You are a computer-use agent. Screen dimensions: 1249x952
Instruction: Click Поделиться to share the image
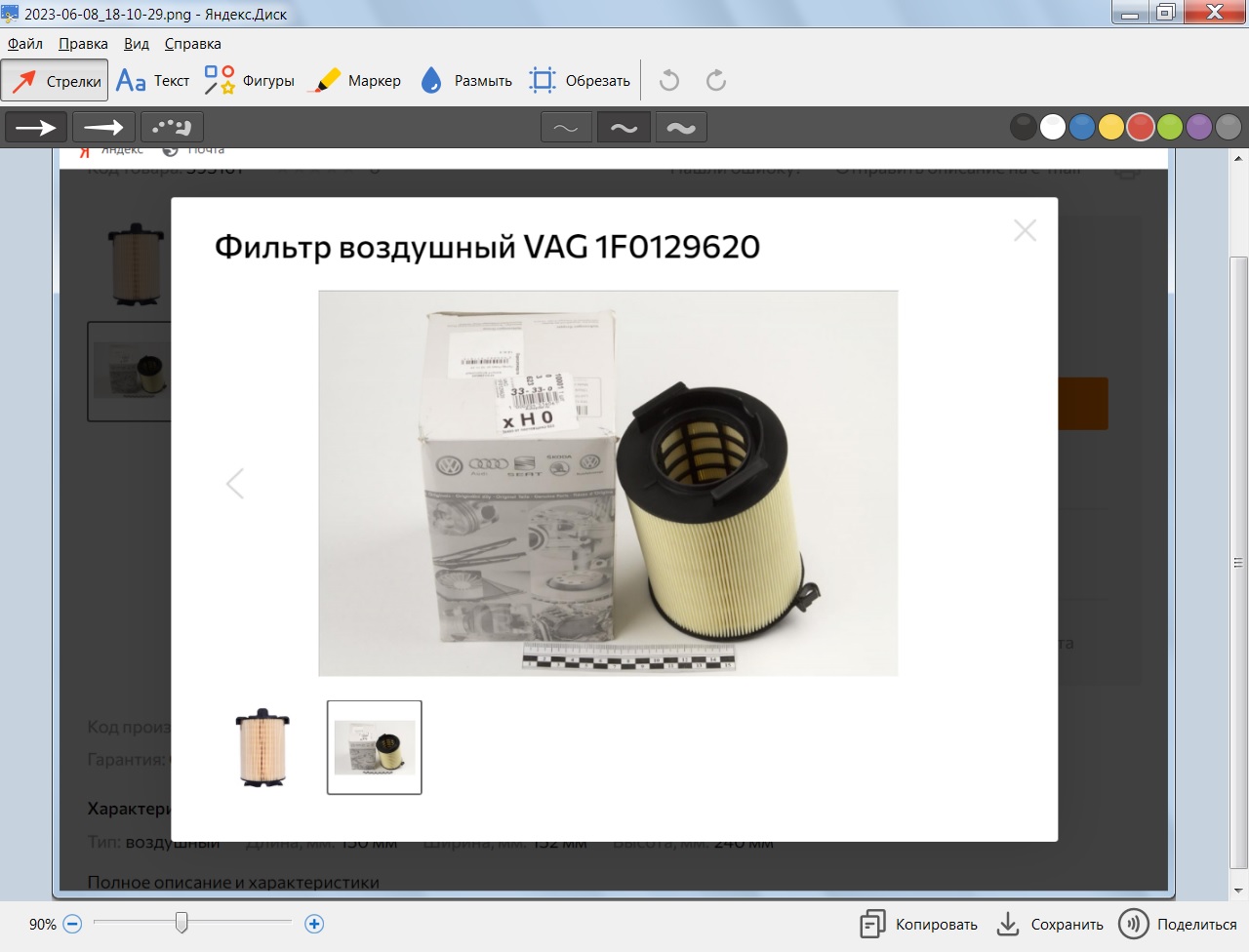(1178, 925)
